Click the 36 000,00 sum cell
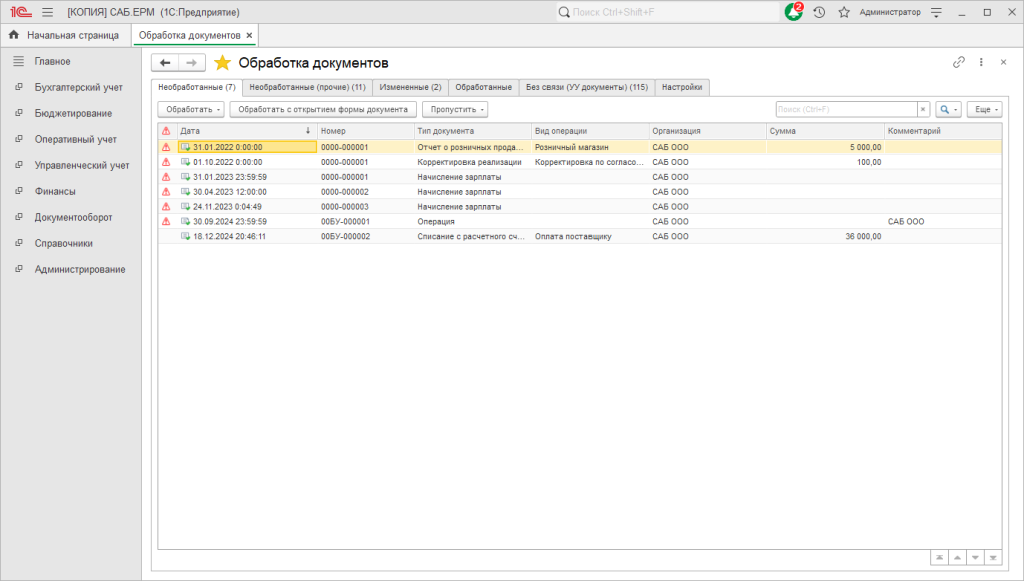 (825, 236)
